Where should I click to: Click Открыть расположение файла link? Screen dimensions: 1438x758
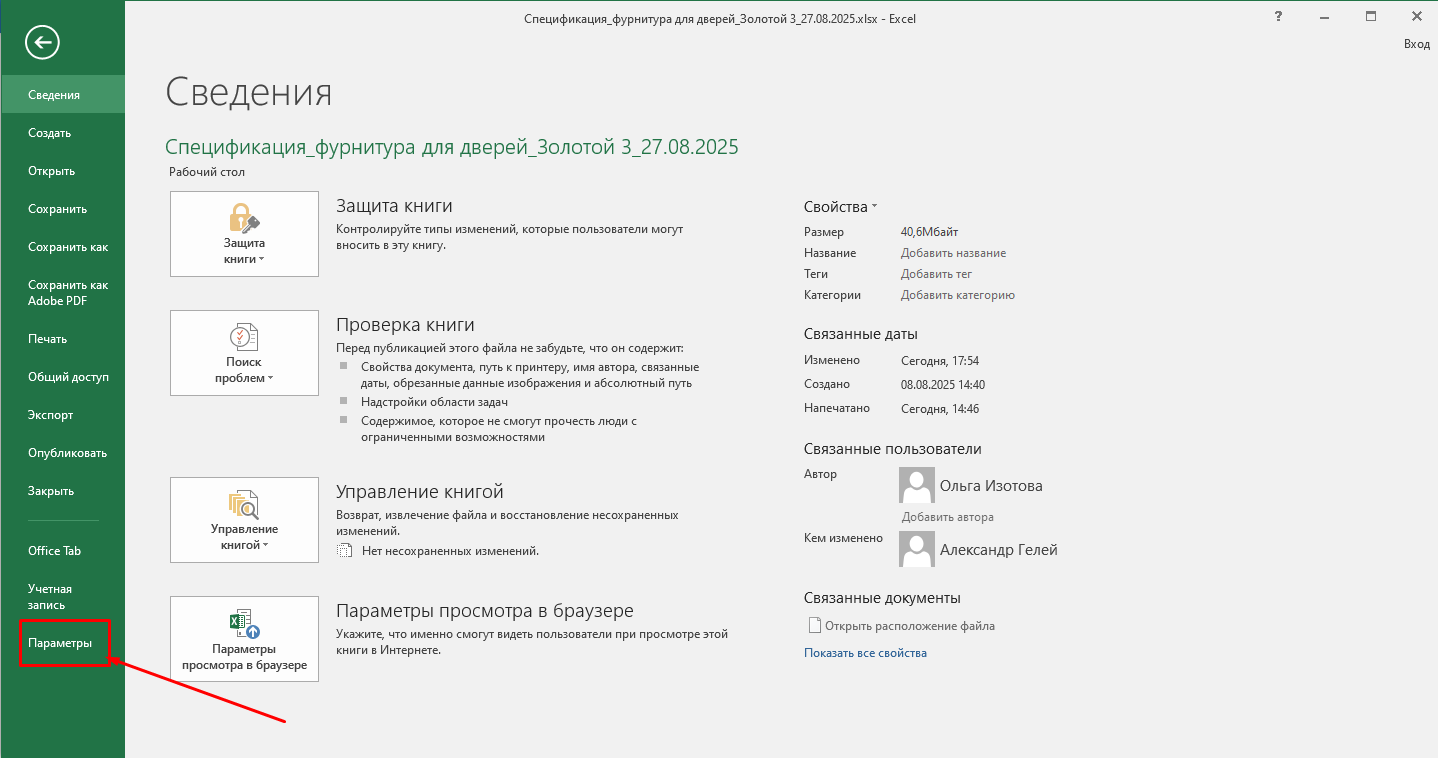(x=909, y=626)
